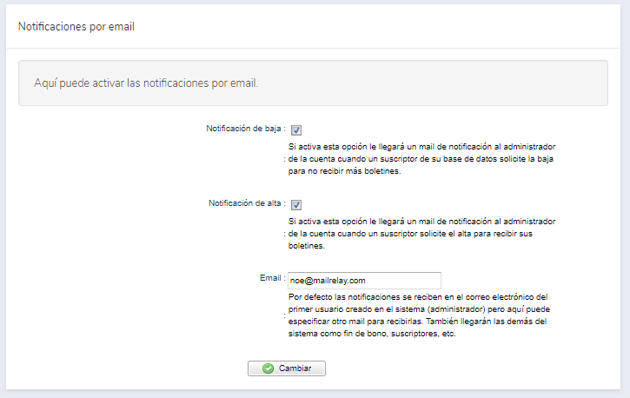Click the description under Notificación de baja
The image size is (630, 398).
422,159
